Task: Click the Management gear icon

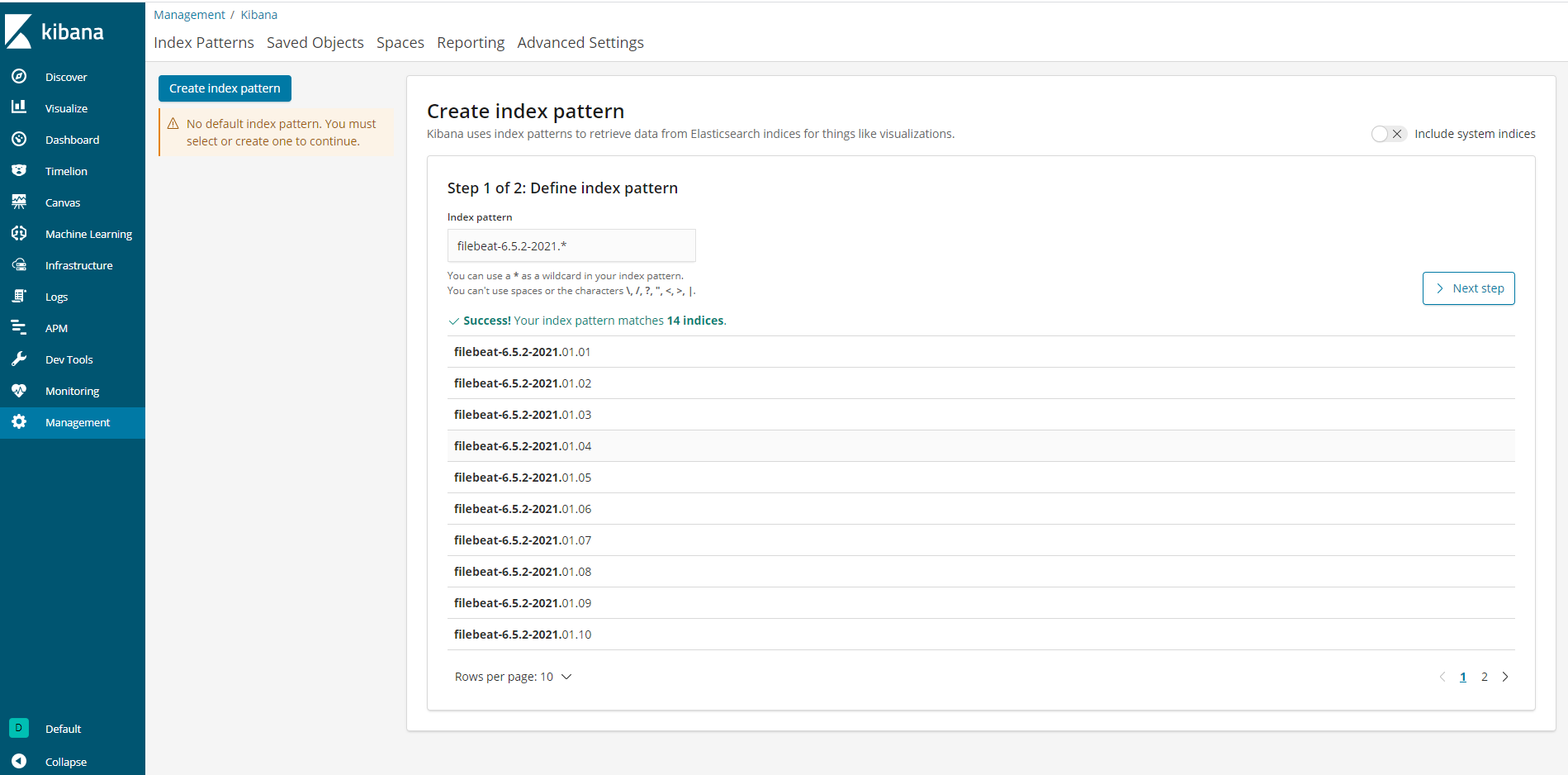Action: pos(19,421)
